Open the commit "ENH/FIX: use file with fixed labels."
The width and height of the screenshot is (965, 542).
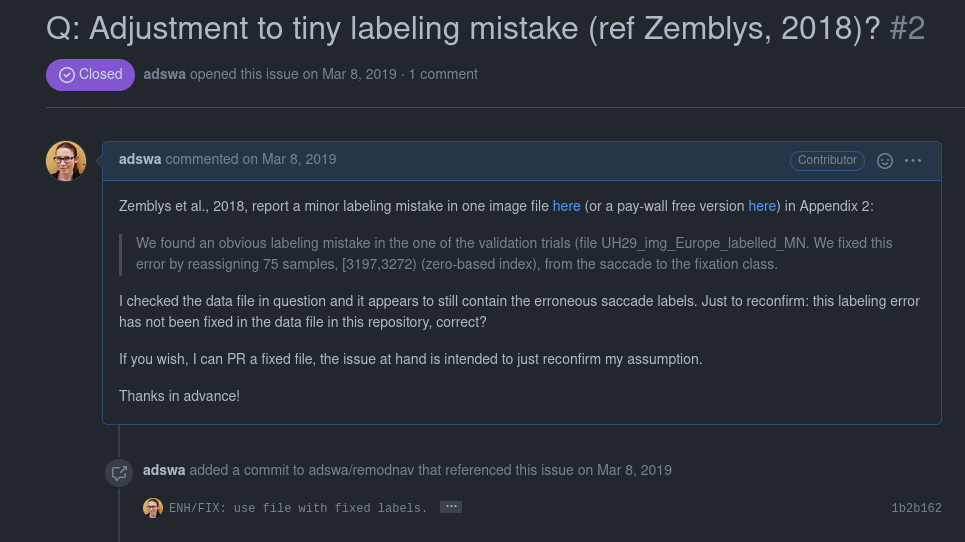click(298, 508)
